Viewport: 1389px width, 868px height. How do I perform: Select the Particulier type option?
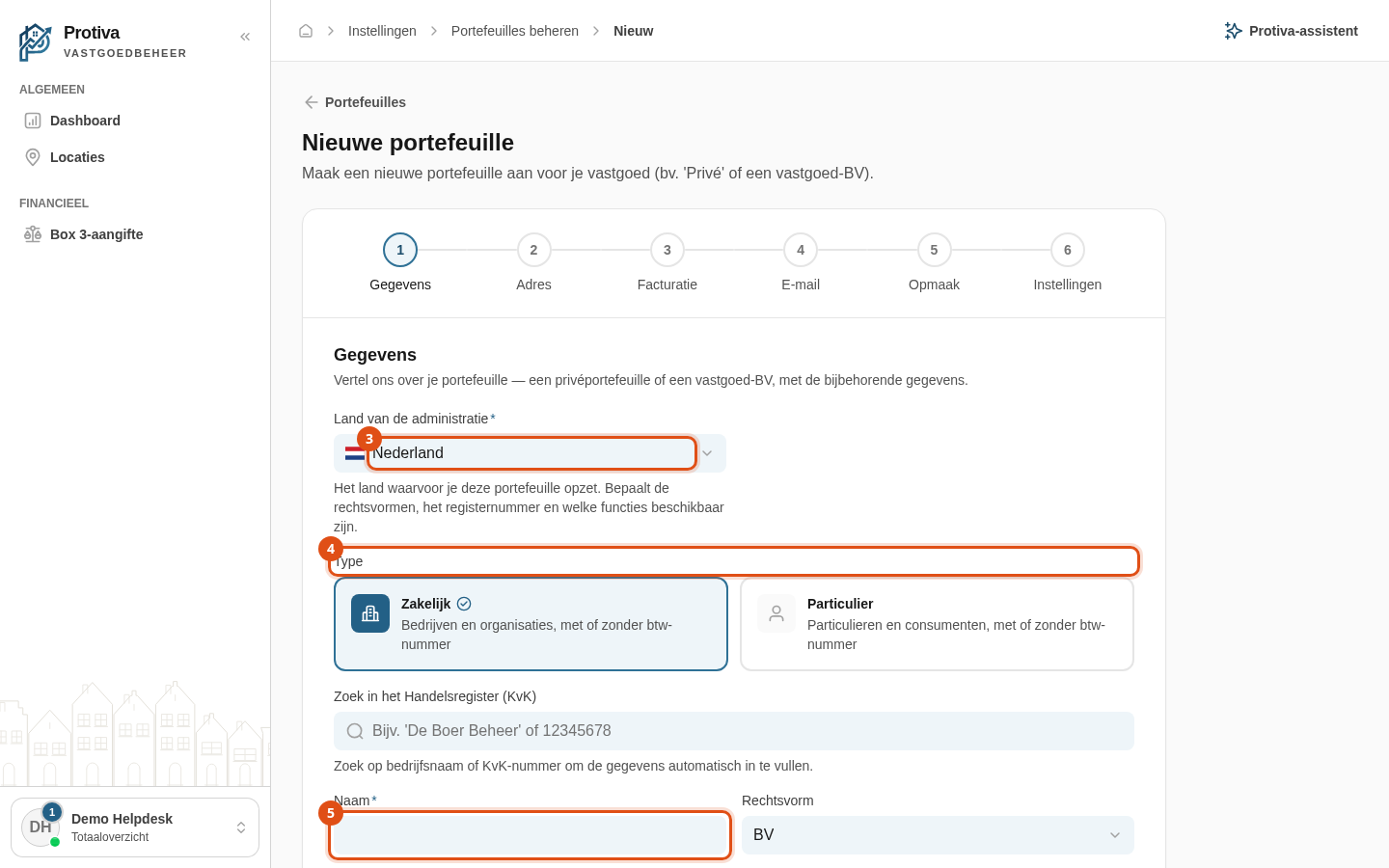click(x=937, y=624)
